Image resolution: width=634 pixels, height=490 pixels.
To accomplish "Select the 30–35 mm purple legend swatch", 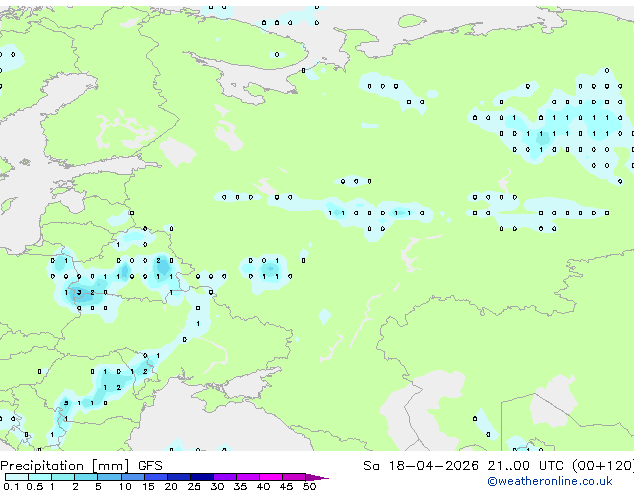I will click(x=225, y=477).
